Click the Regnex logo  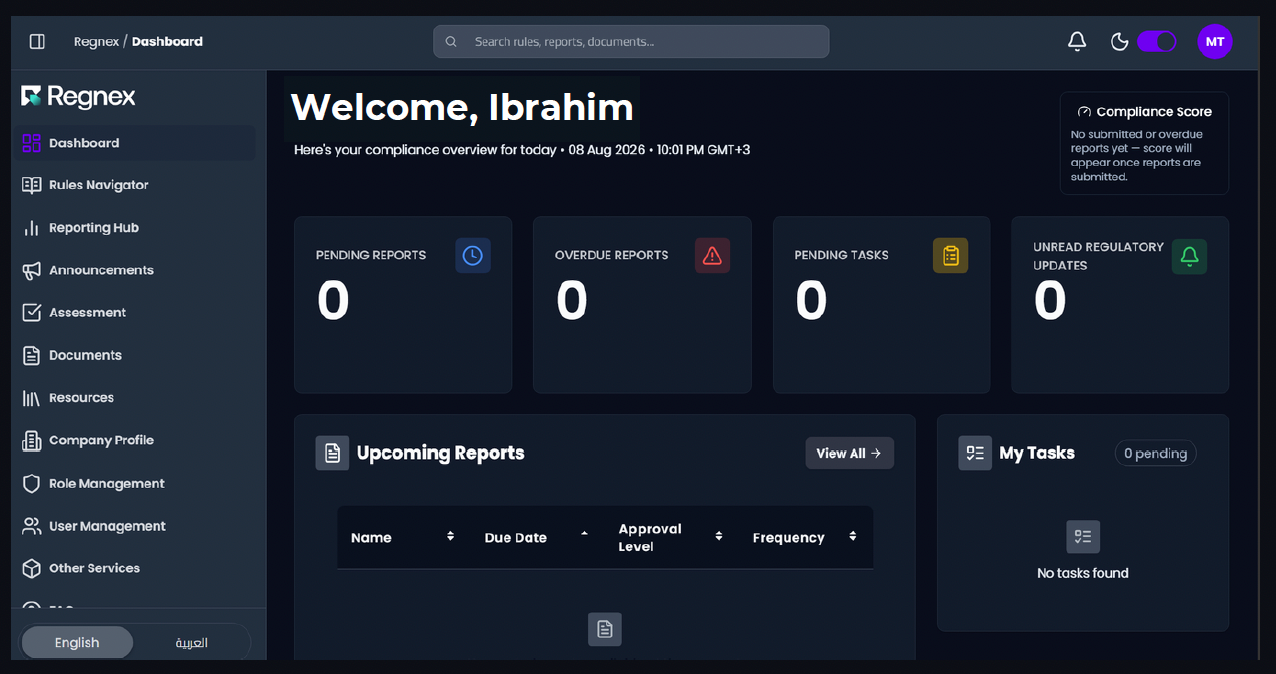click(x=78, y=96)
